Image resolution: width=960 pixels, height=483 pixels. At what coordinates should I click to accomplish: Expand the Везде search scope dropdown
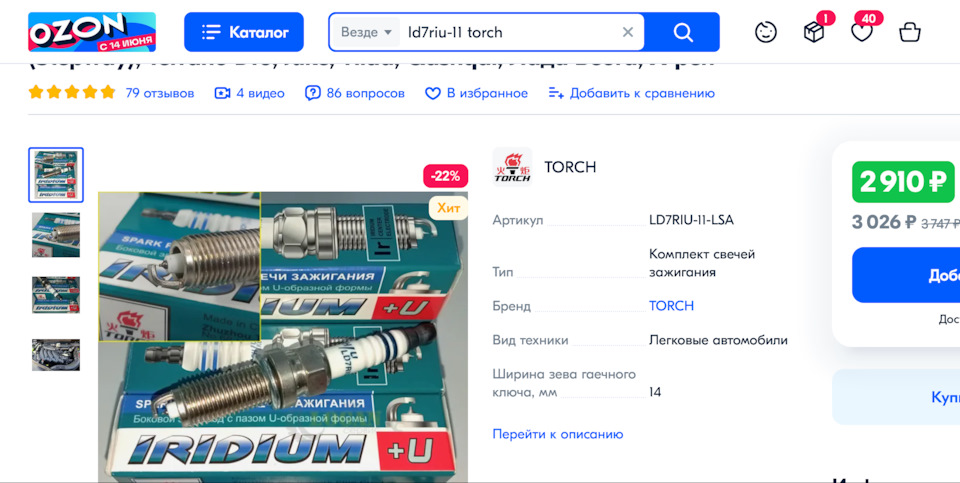366,32
